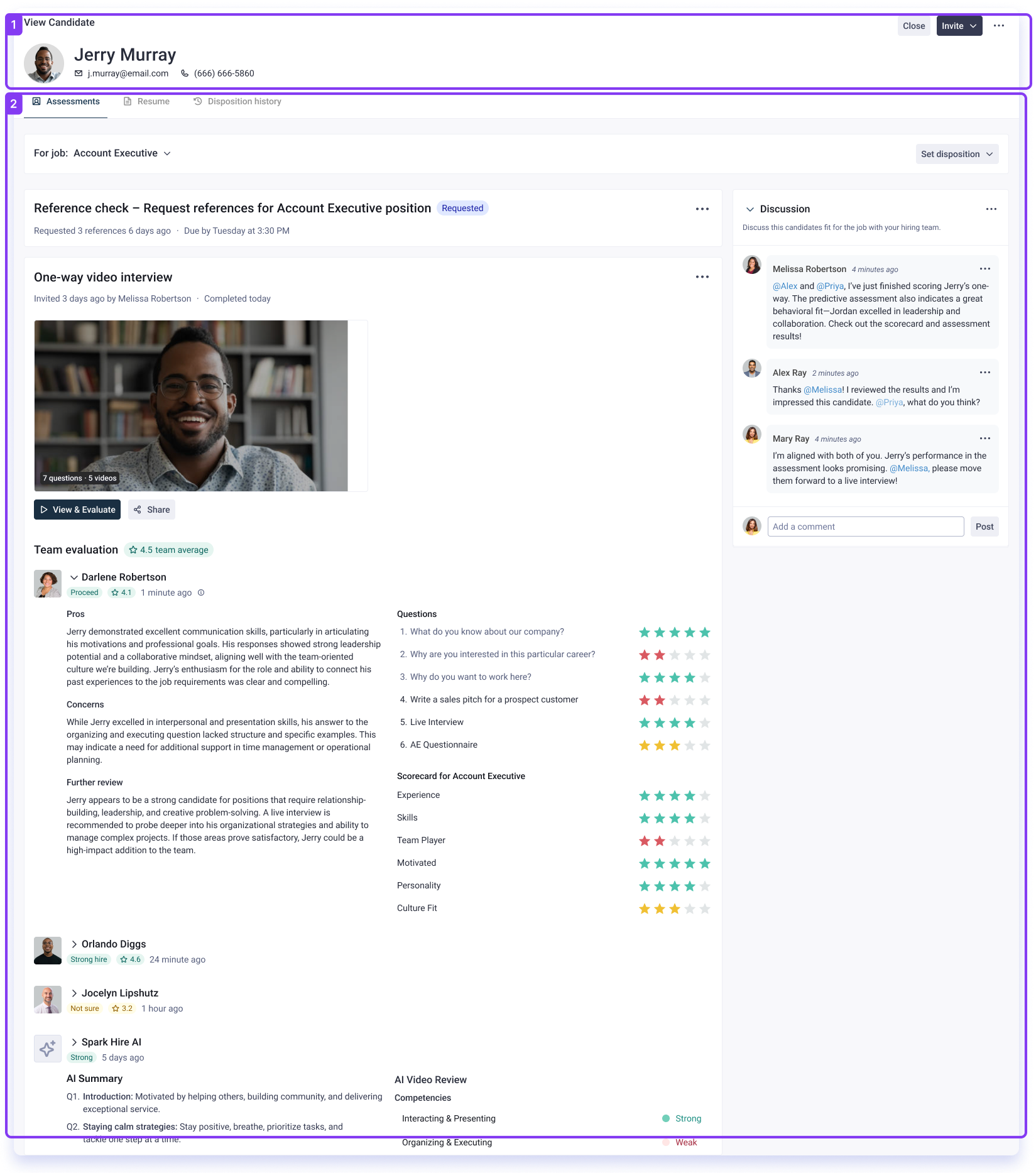The image size is (1036, 1173).
Task: Click the (666) 666-5860 phone number
Action: pos(224,74)
